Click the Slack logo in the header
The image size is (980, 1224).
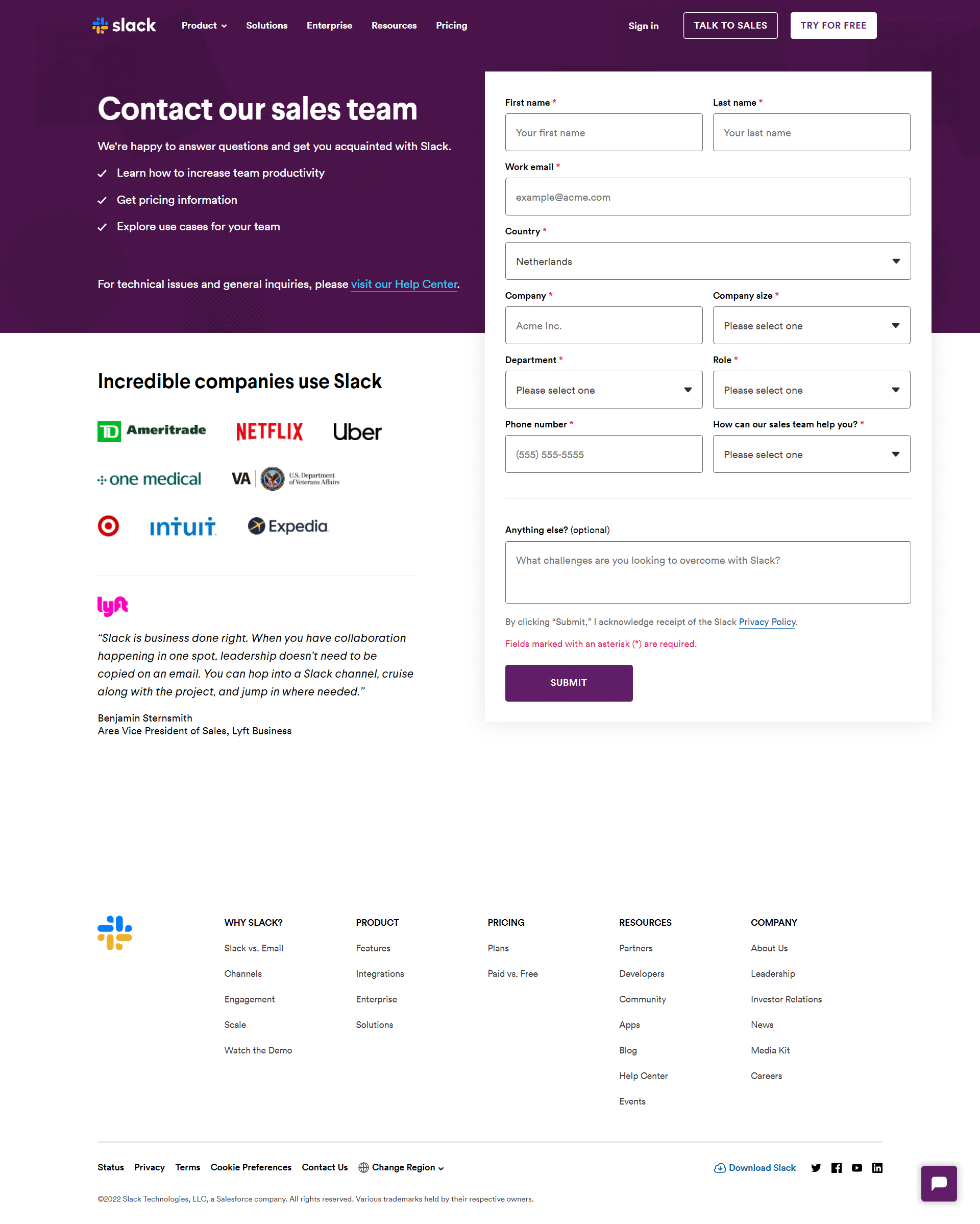tap(124, 25)
